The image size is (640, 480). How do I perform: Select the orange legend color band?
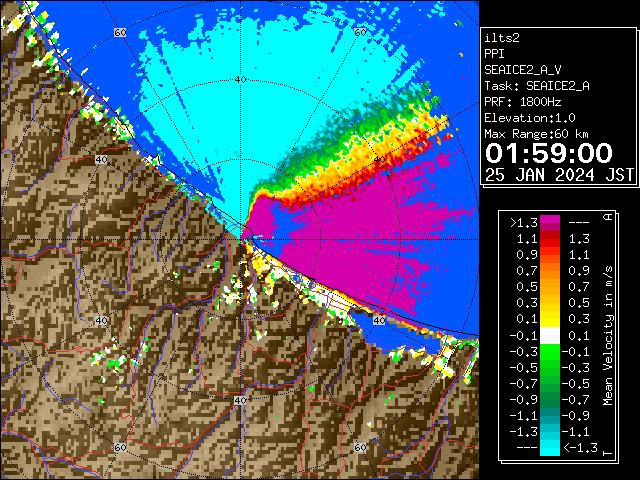tap(550, 271)
